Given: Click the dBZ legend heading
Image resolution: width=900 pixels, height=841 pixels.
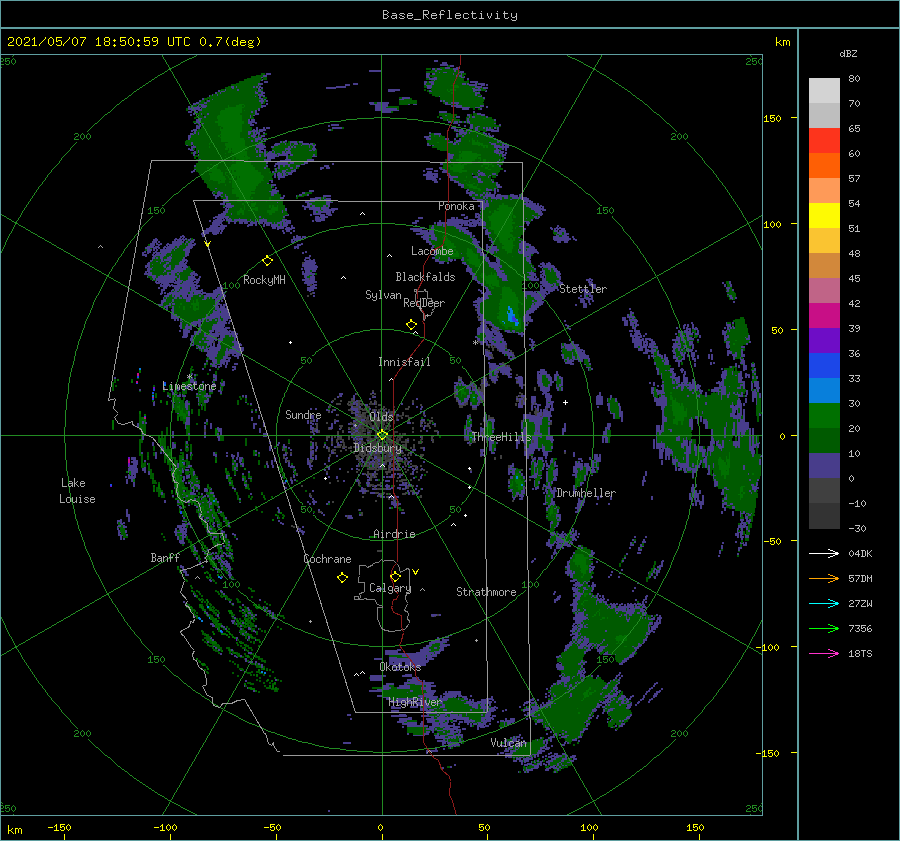Looking at the screenshot, I should click(848, 53).
